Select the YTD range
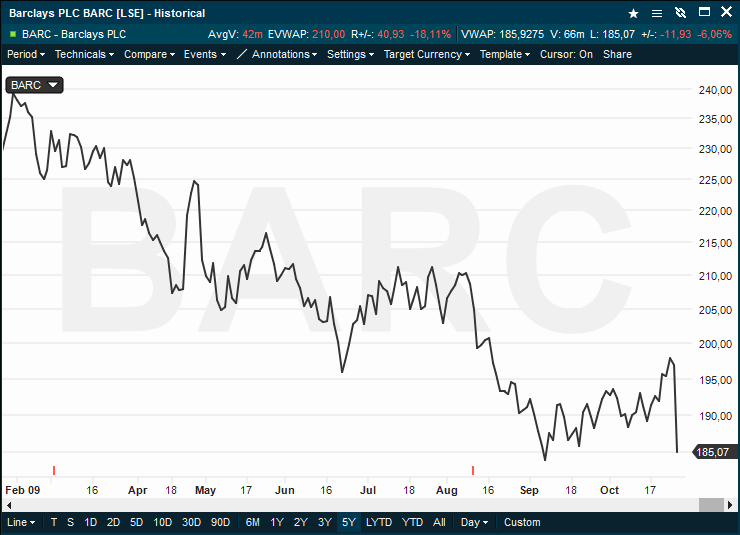The image size is (740, 535). click(x=412, y=522)
